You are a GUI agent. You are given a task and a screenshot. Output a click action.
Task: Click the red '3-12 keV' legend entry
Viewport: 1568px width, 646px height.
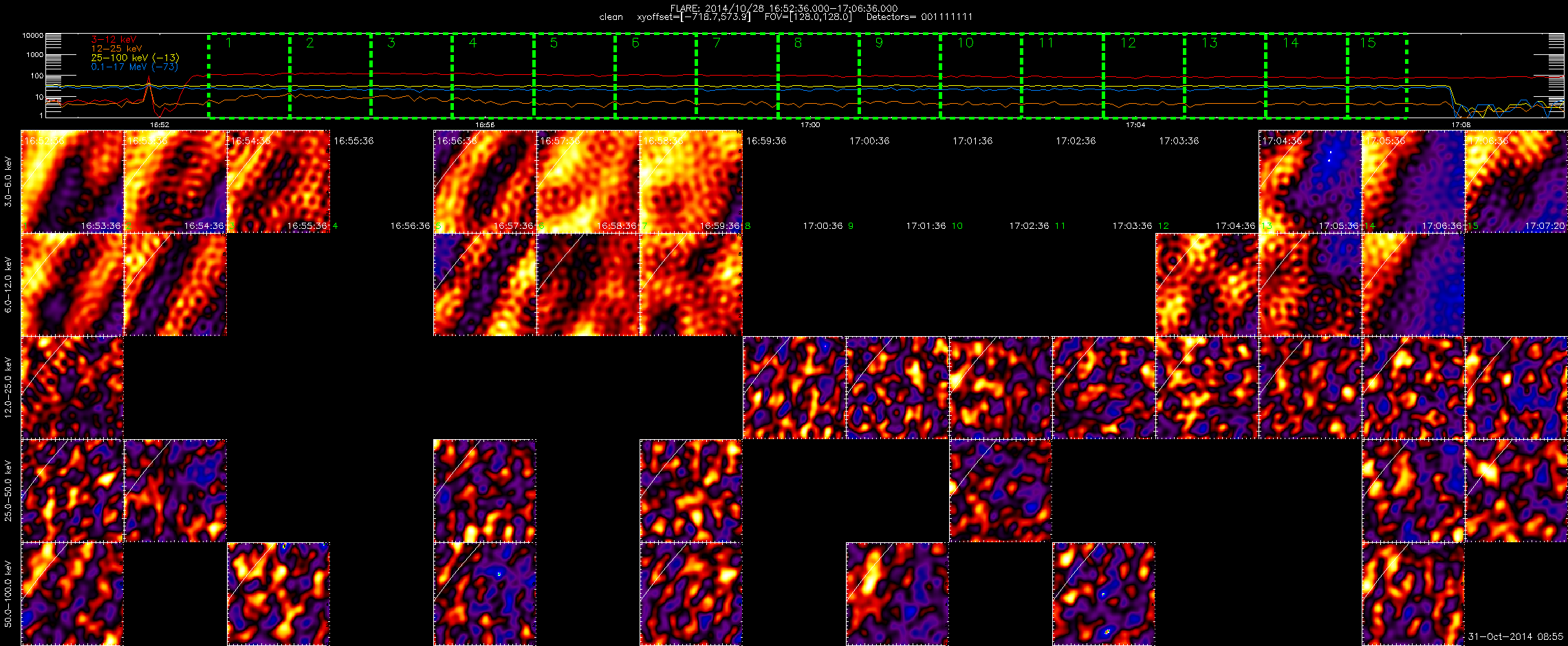tap(114, 40)
